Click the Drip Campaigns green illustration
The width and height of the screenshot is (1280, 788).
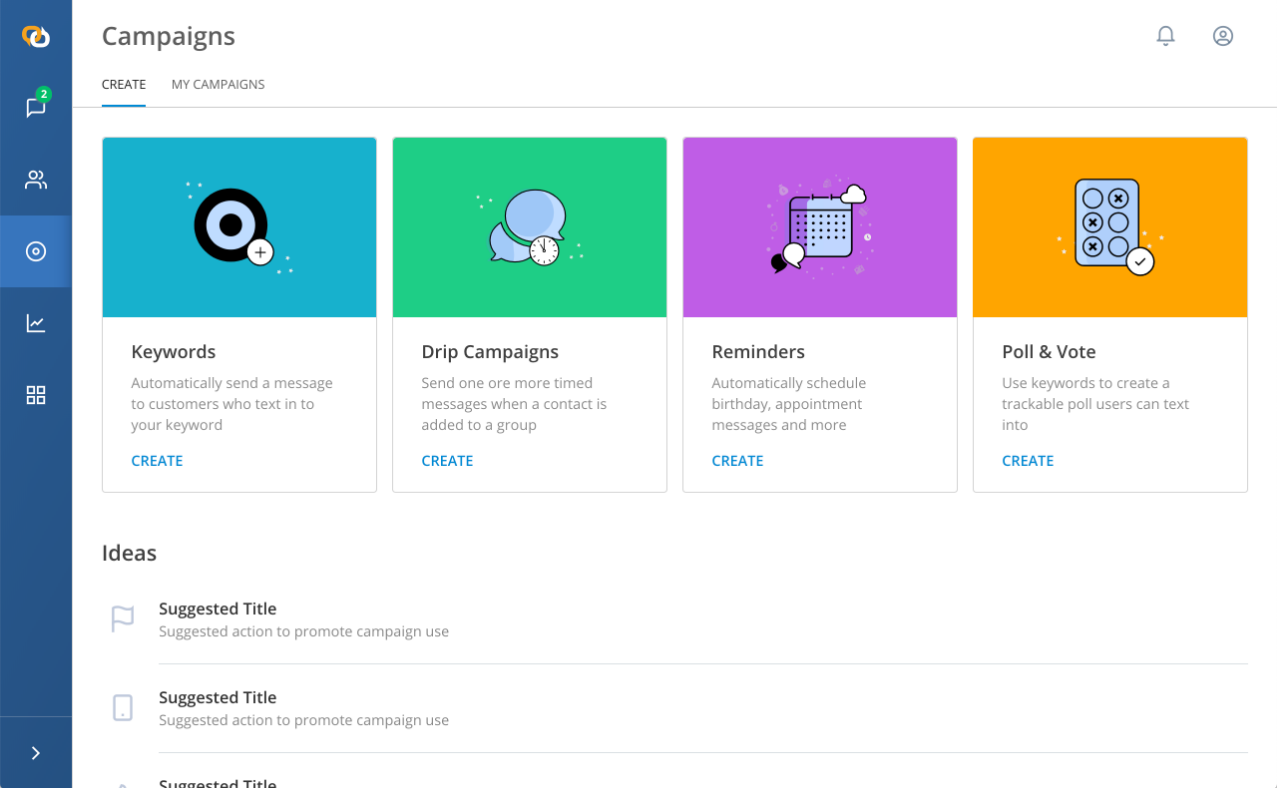point(529,228)
